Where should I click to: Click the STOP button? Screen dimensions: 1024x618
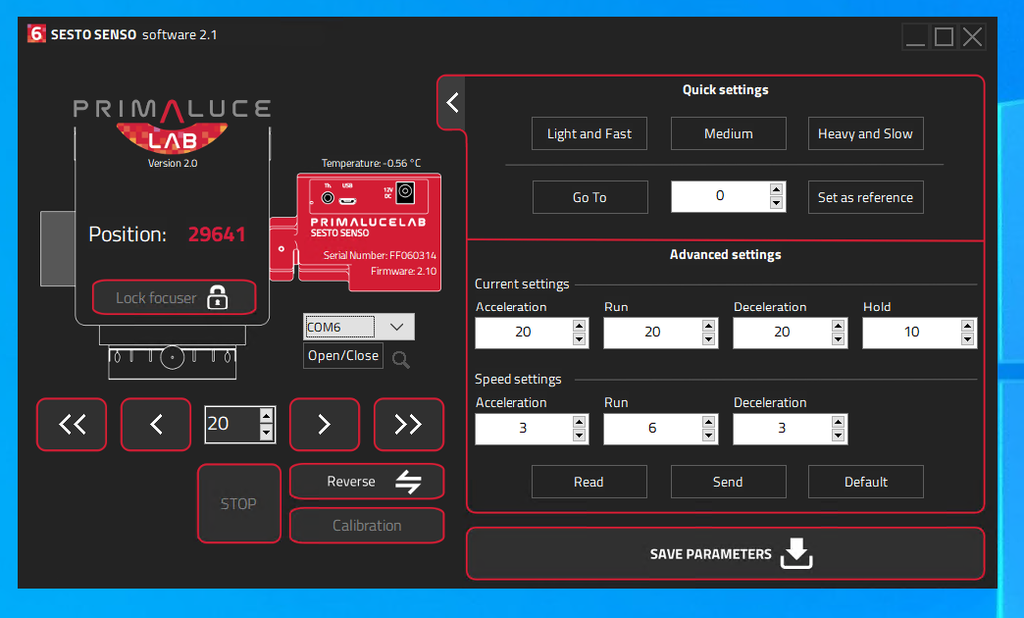pos(239,504)
